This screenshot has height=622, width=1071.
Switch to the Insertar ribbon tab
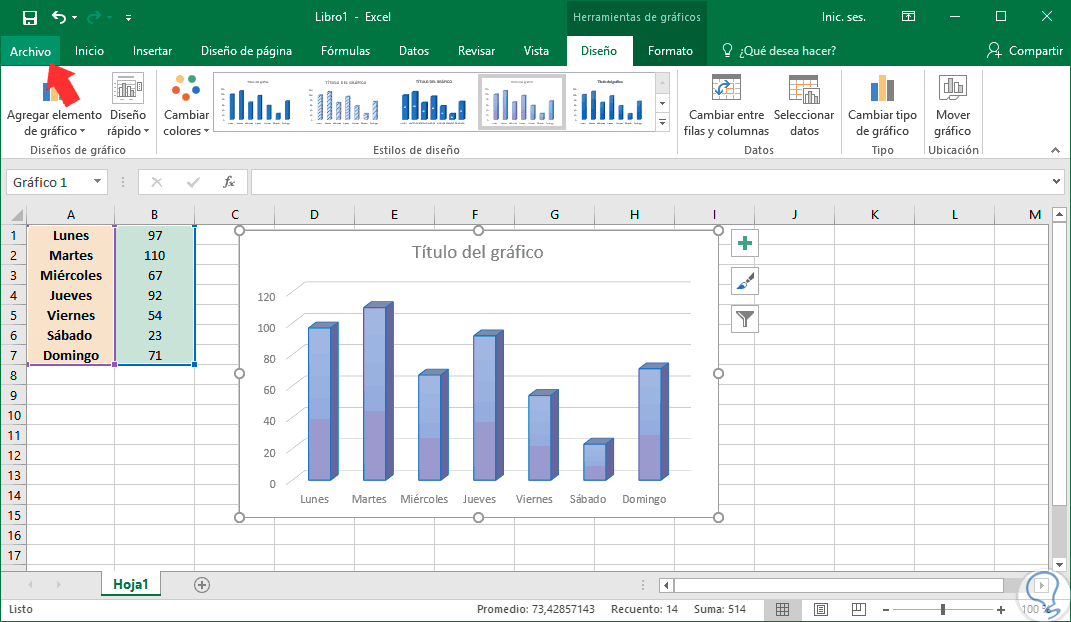pos(152,51)
